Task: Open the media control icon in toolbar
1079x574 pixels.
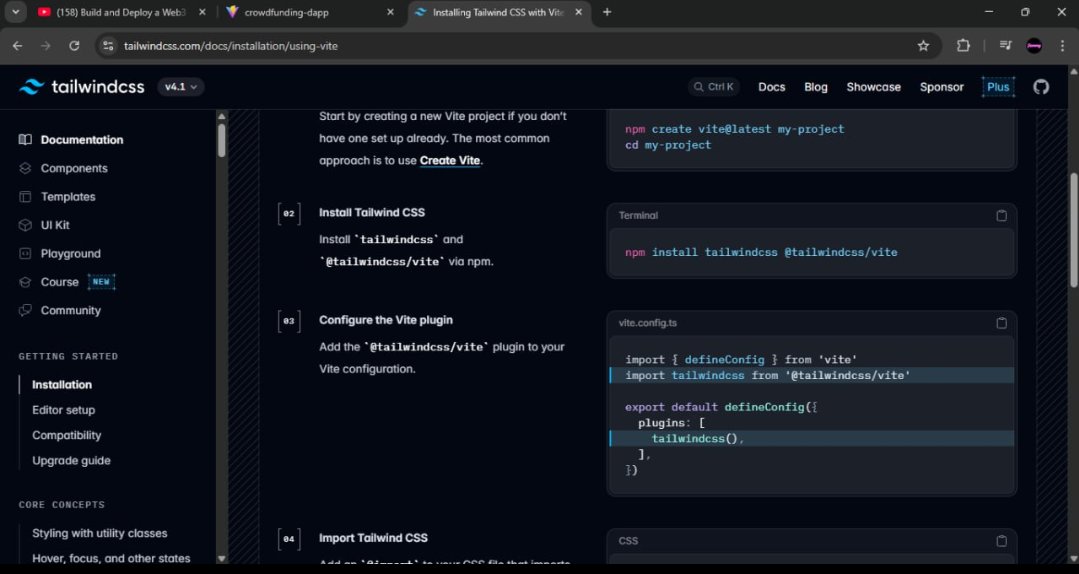Action: 1005,46
